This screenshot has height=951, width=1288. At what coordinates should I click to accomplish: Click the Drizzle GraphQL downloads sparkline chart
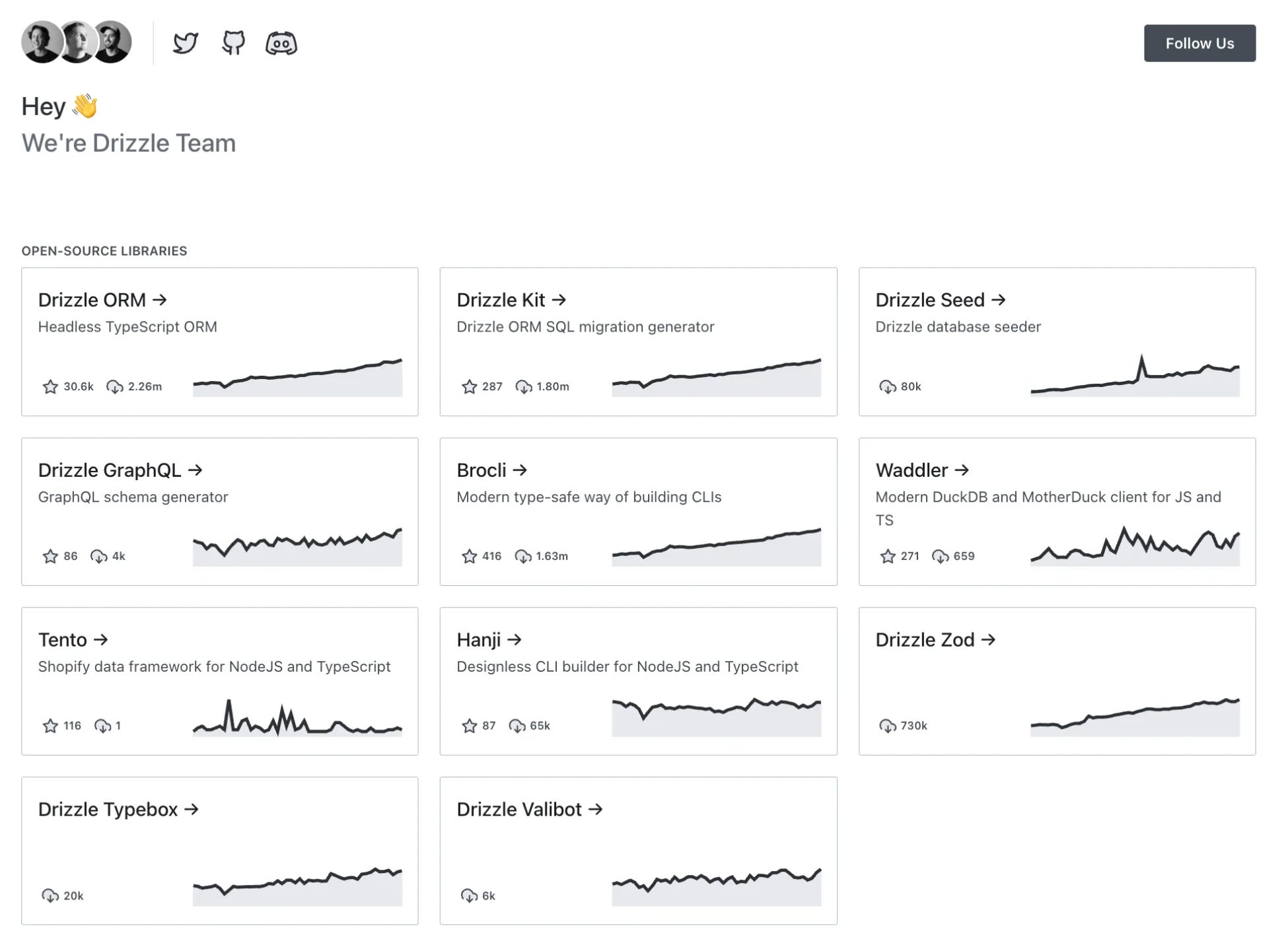click(x=297, y=547)
